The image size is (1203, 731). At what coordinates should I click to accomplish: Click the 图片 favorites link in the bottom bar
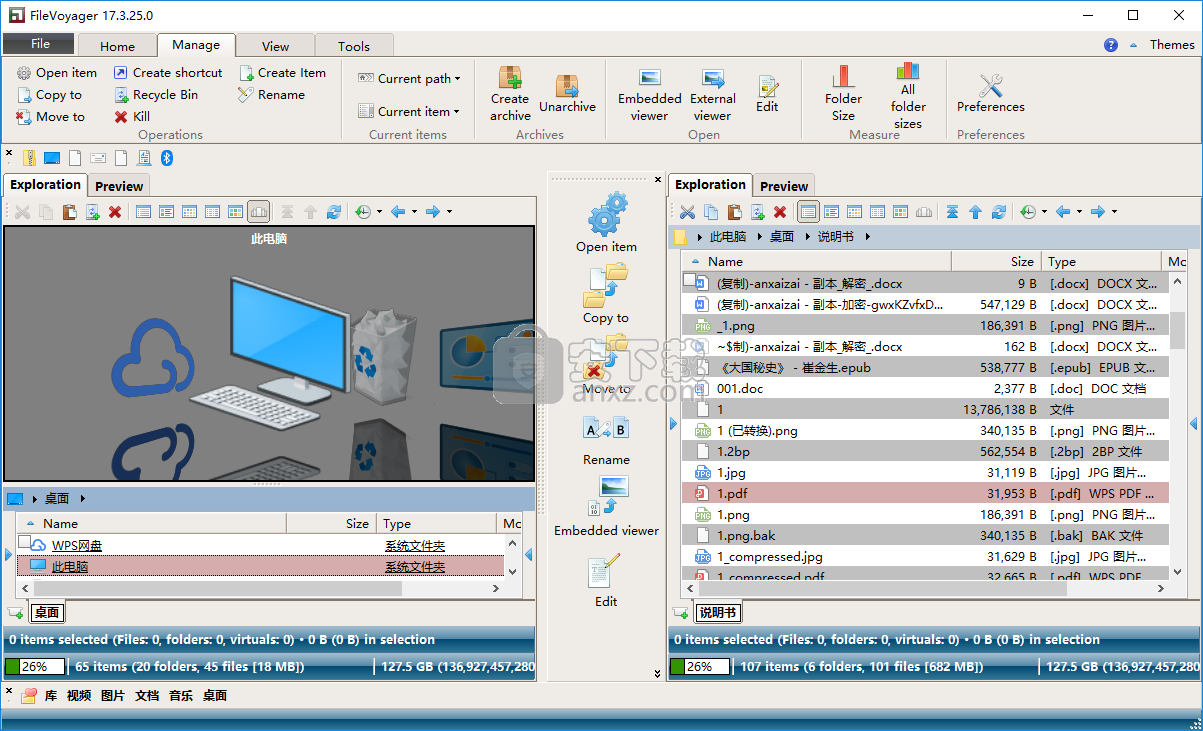coord(113,695)
